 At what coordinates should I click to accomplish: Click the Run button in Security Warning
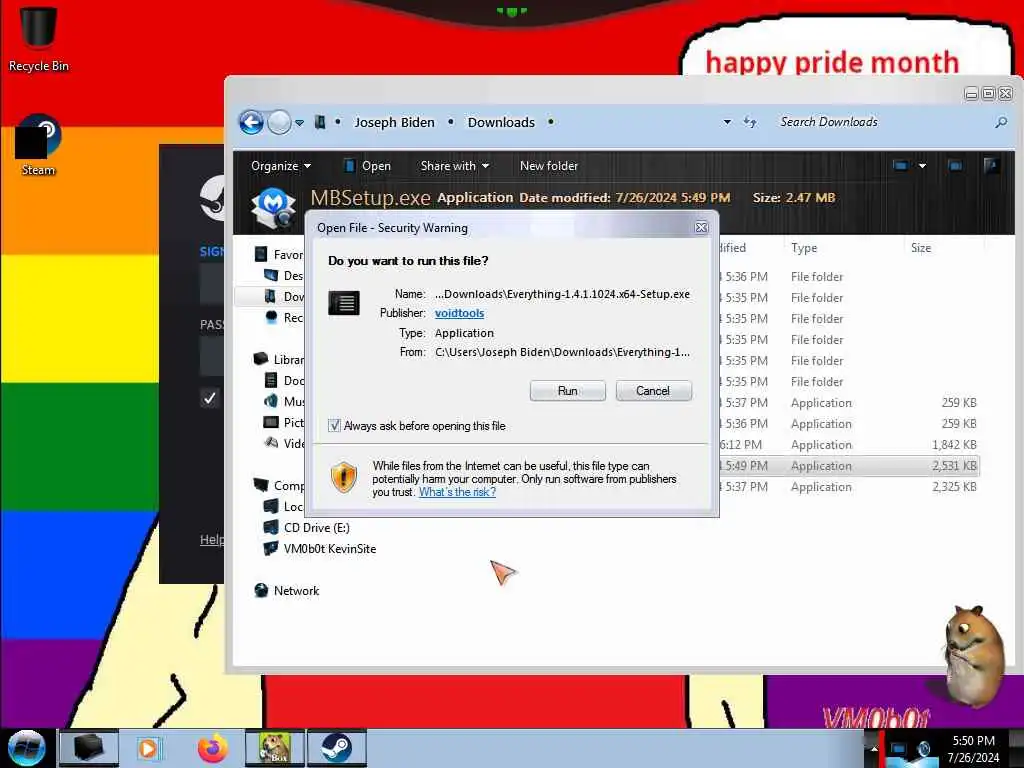pos(568,391)
